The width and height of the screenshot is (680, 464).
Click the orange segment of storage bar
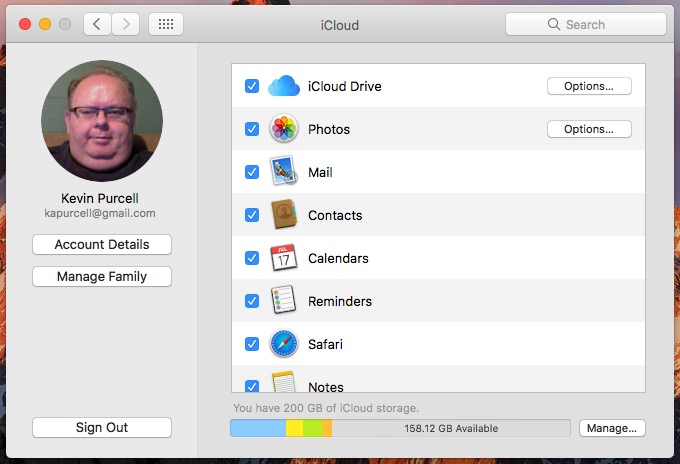327,428
